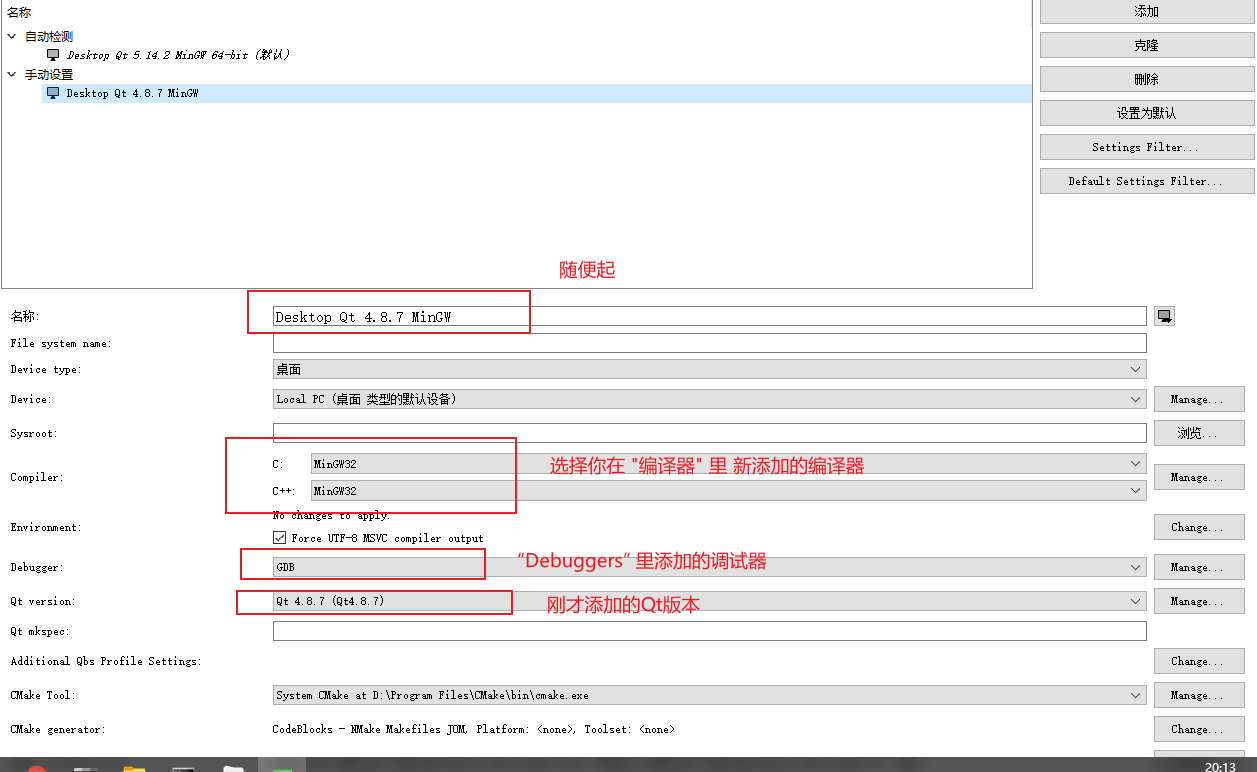This screenshot has height=772, width=1257.
Task: Click the 删除 button
Action: tap(1147, 79)
